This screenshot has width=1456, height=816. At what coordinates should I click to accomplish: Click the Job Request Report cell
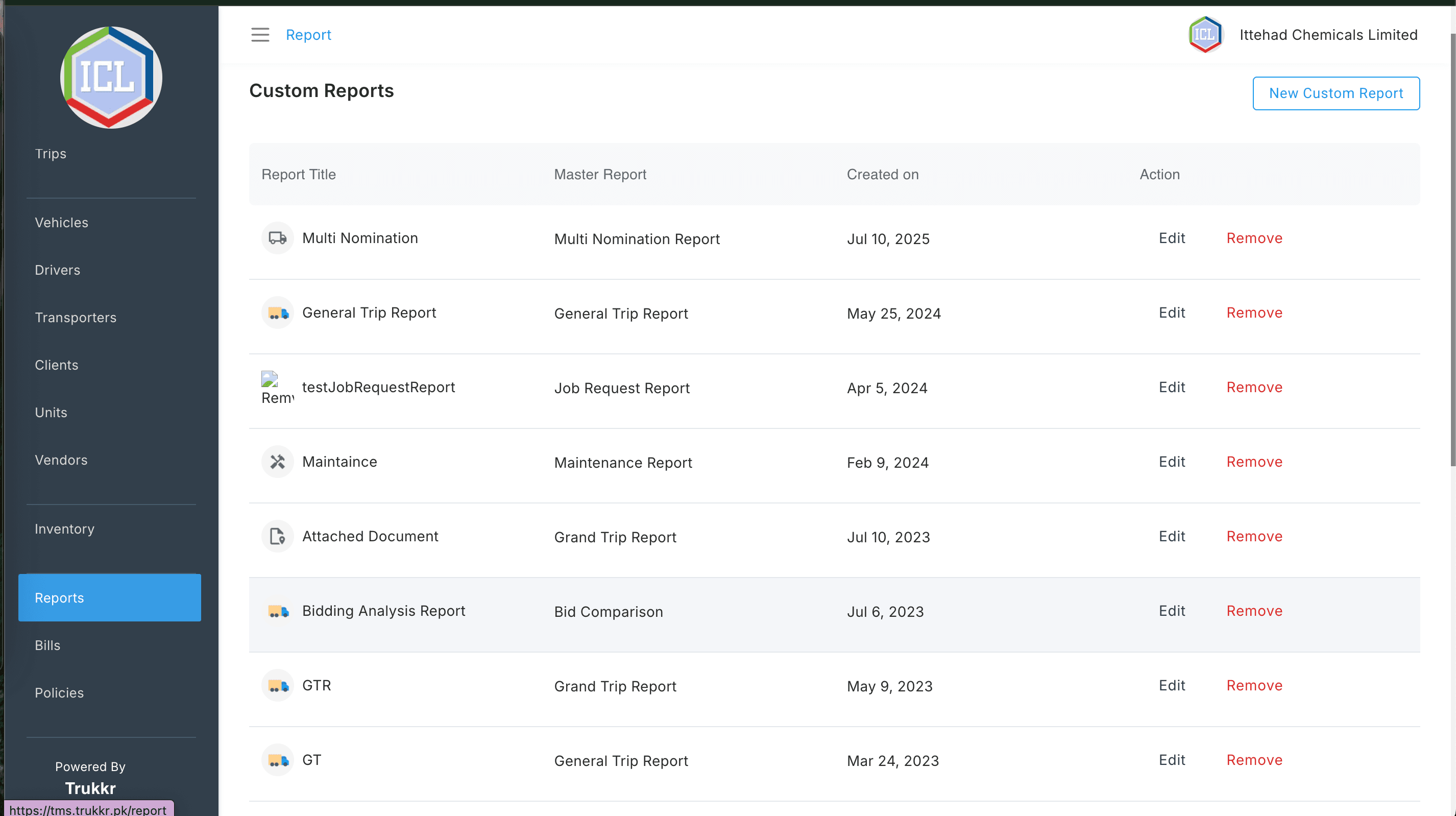622,389
